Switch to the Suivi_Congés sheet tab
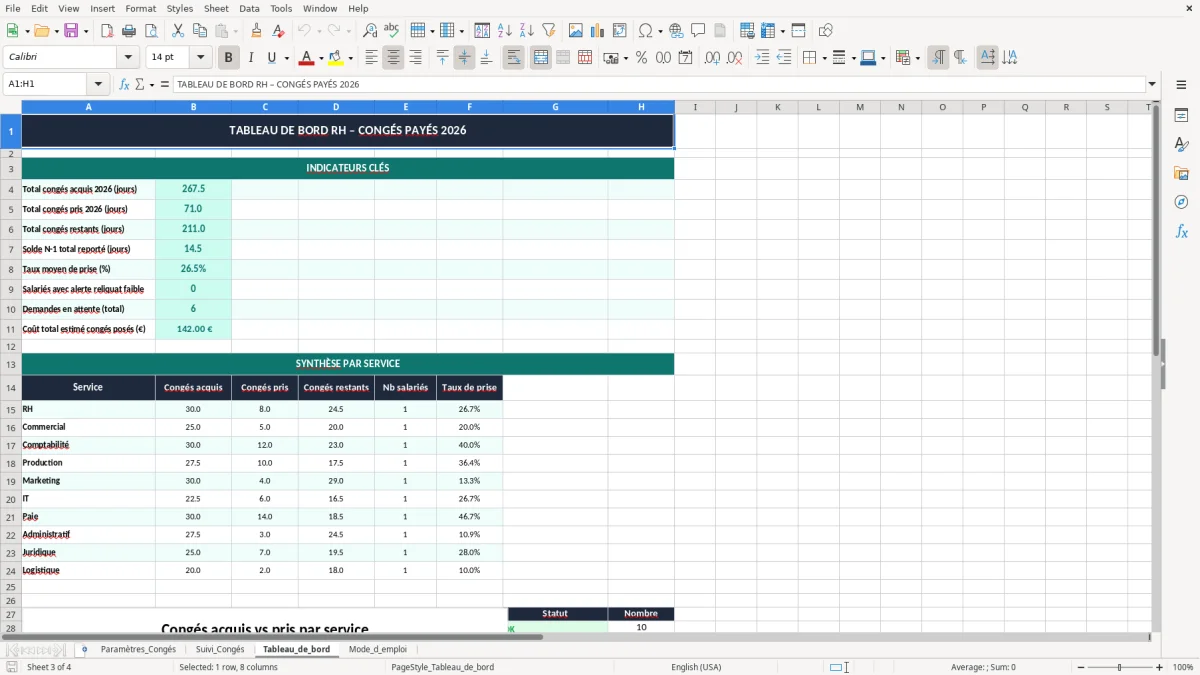 [220, 649]
